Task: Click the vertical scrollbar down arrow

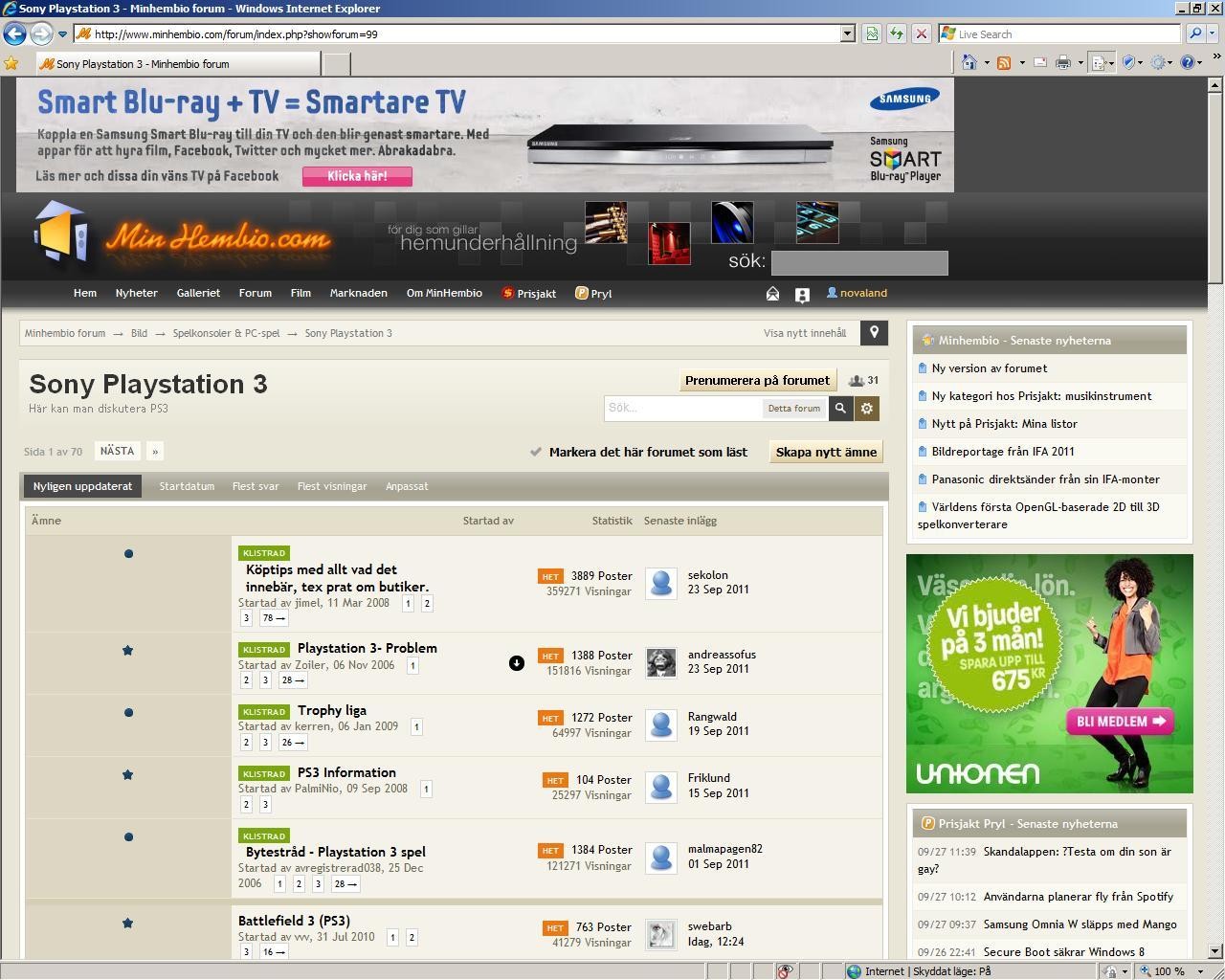Action: pyautogui.click(x=1216, y=951)
